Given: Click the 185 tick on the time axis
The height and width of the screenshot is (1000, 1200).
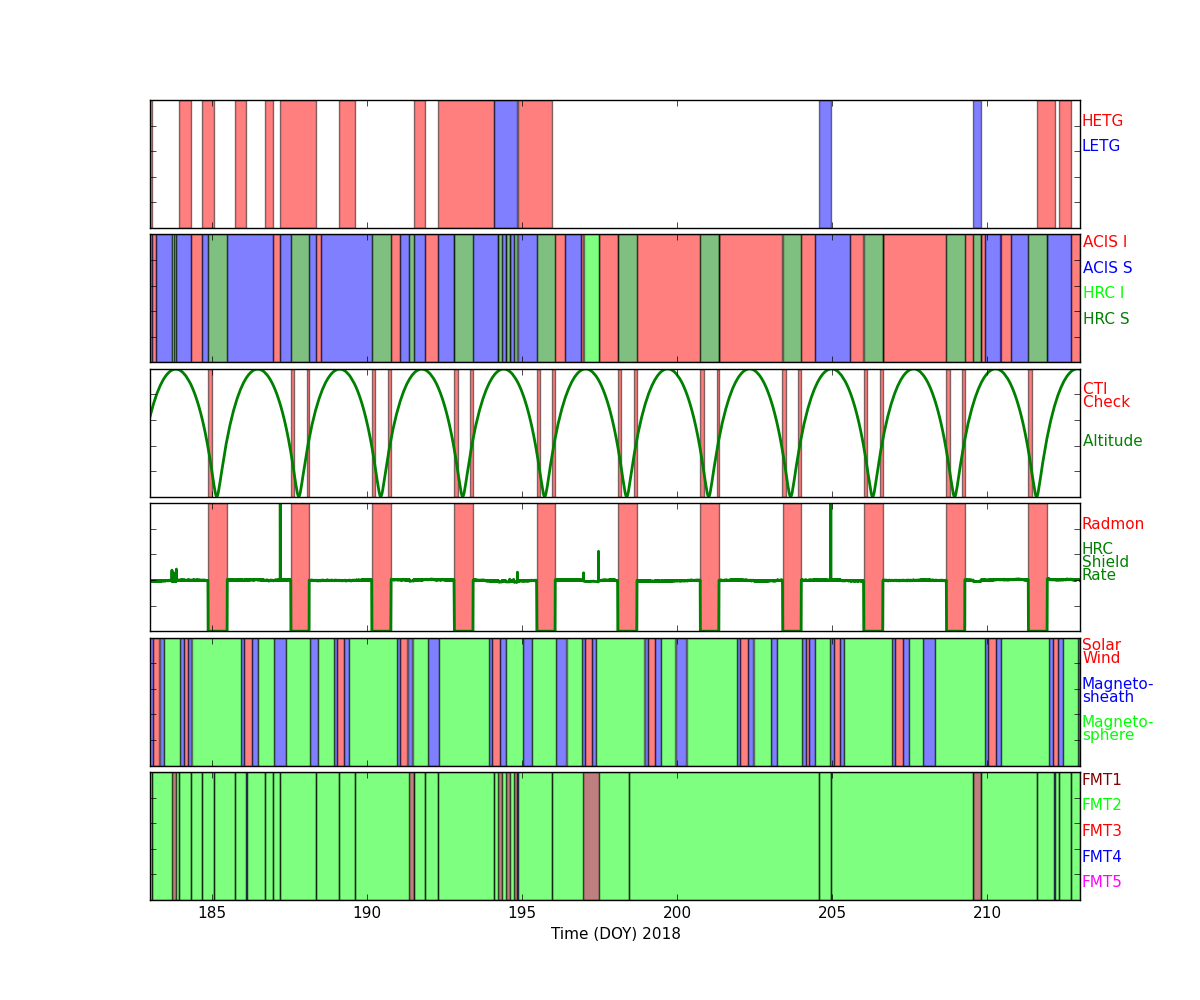Looking at the screenshot, I should coord(212,913).
